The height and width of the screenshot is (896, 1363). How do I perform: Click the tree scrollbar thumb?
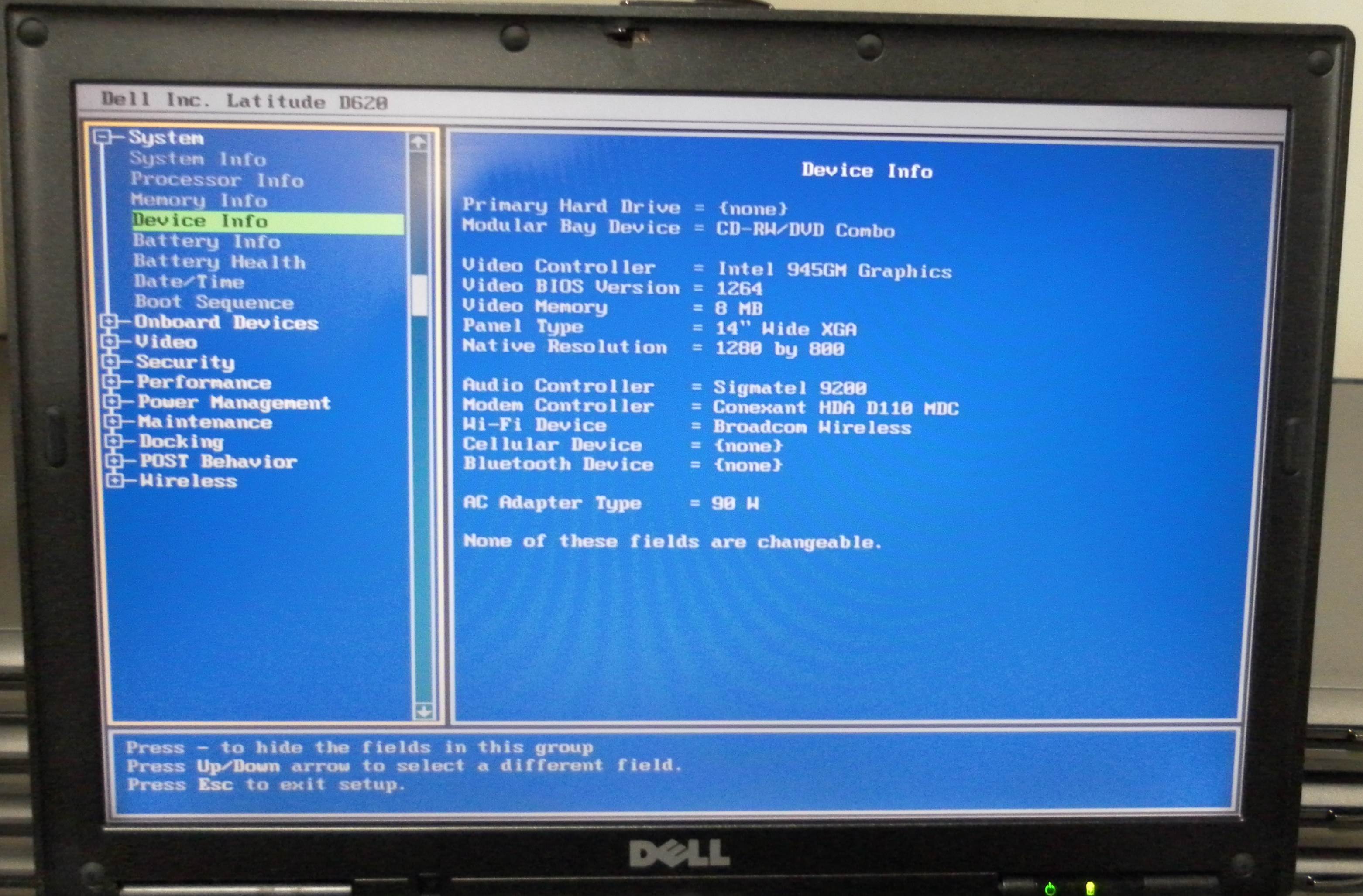point(420,294)
